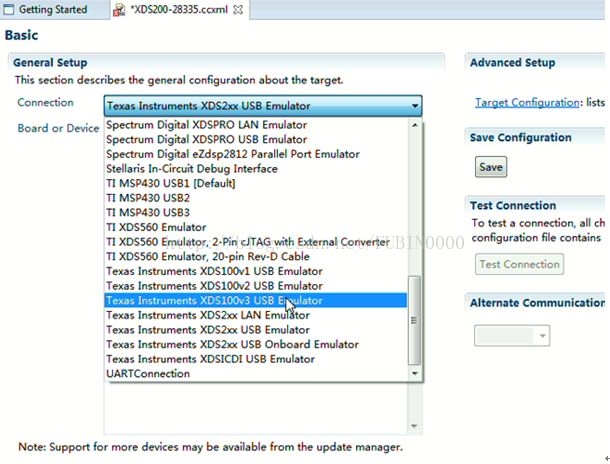Image resolution: width=610 pixels, height=464 pixels.
Task: Select Spectrum Digital eZdsp2812 Parallel Port Emulator
Action: coord(256,154)
